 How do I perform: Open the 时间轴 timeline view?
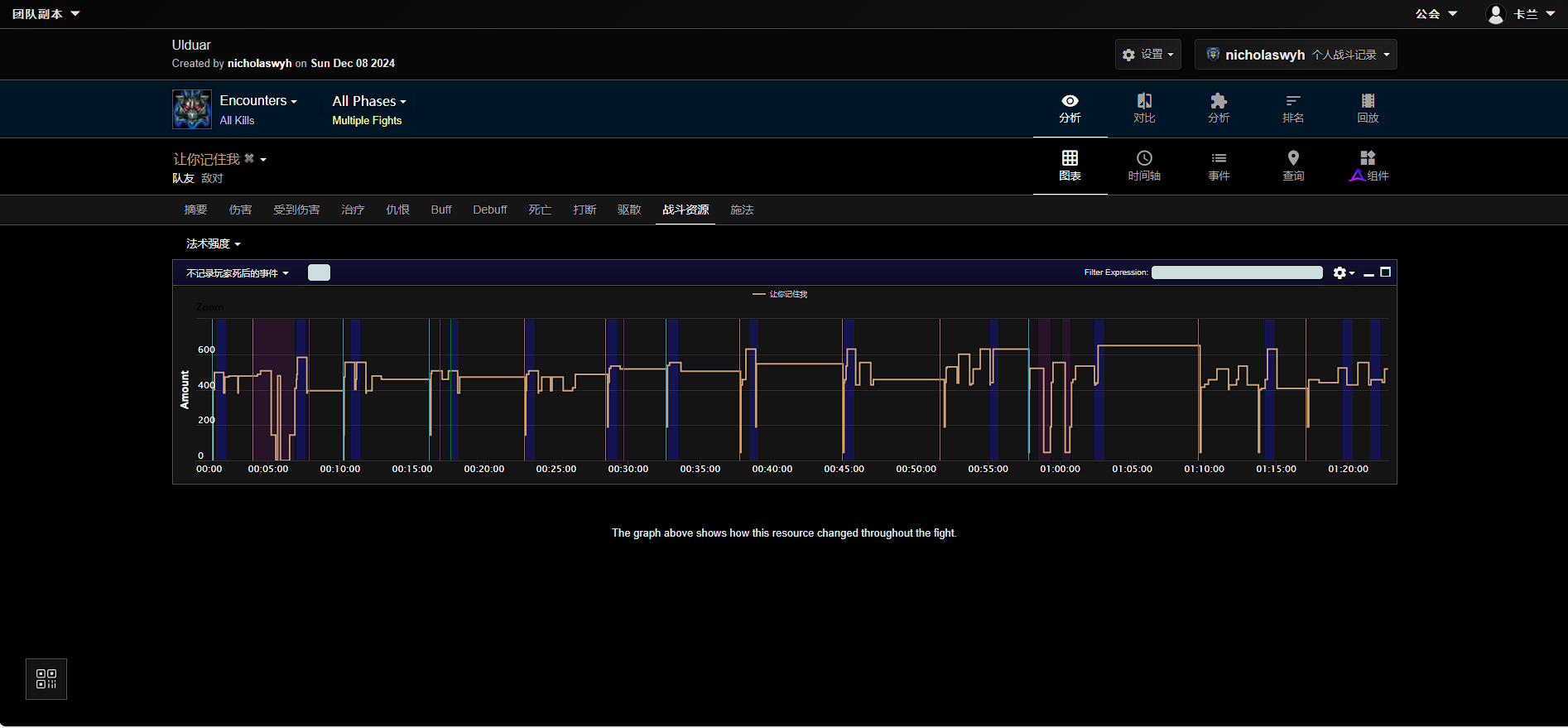click(x=1145, y=166)
